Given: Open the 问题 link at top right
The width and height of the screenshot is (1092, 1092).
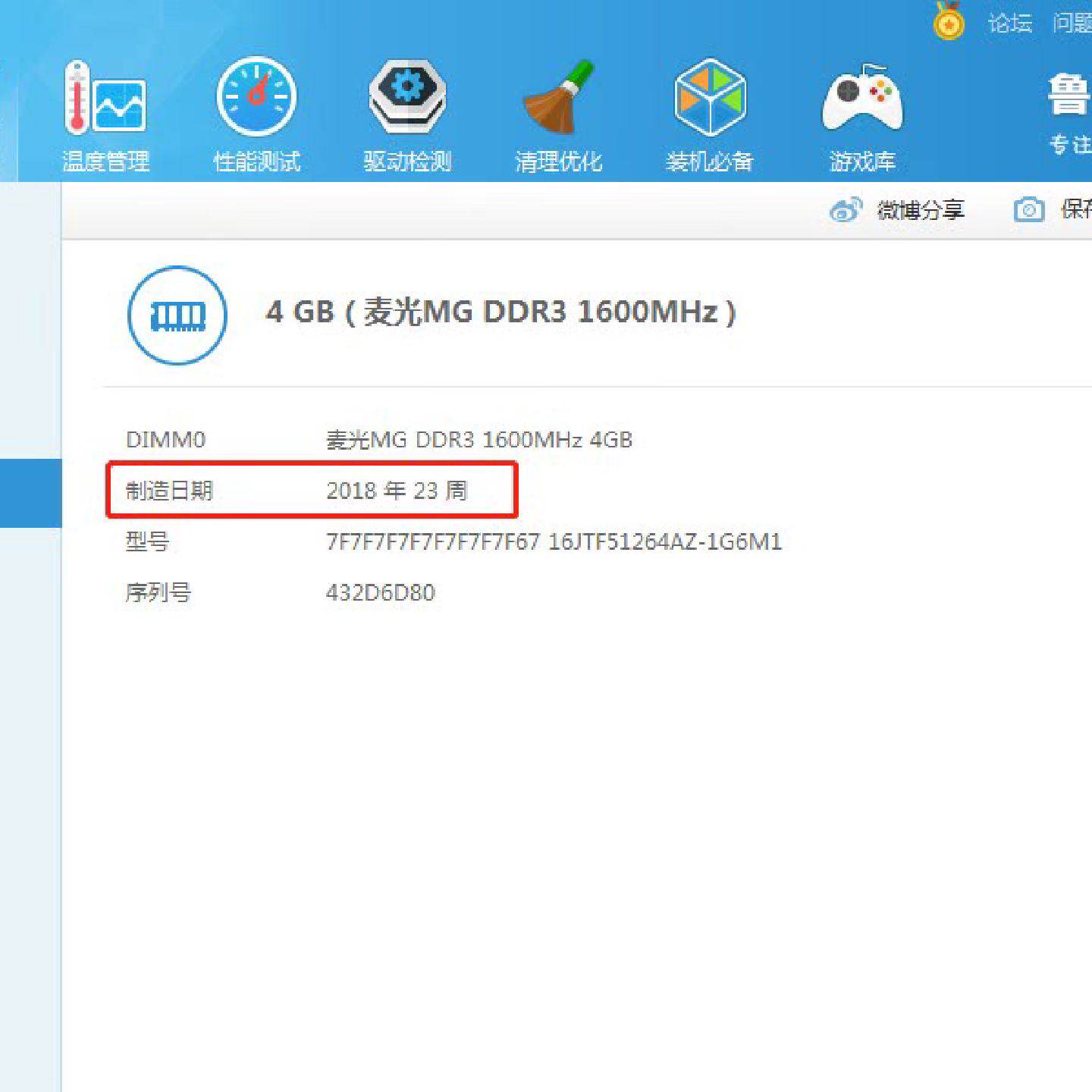Looking at the screenshot, I should 1072,24.
